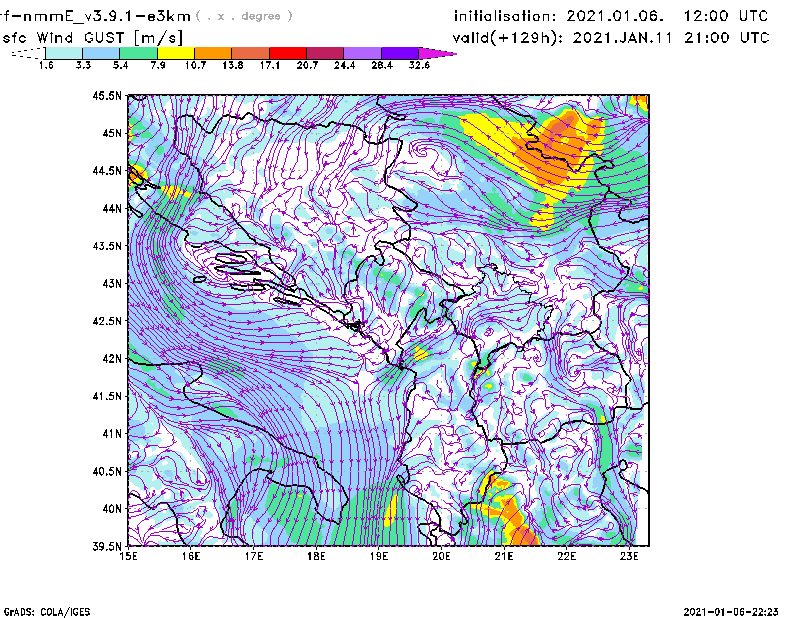
Task: Click the "GrADS: COLA/IGES" footer text
Action: pos(47,612)
